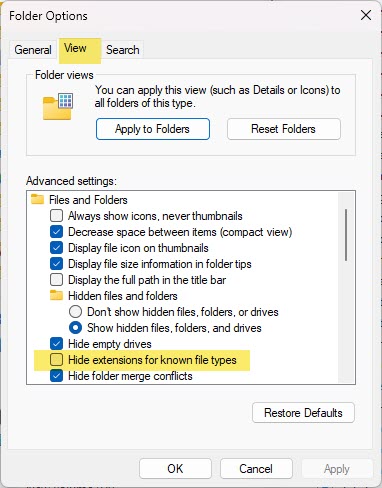
Task: Click the Files and Folders label
Action: point(88,200)
